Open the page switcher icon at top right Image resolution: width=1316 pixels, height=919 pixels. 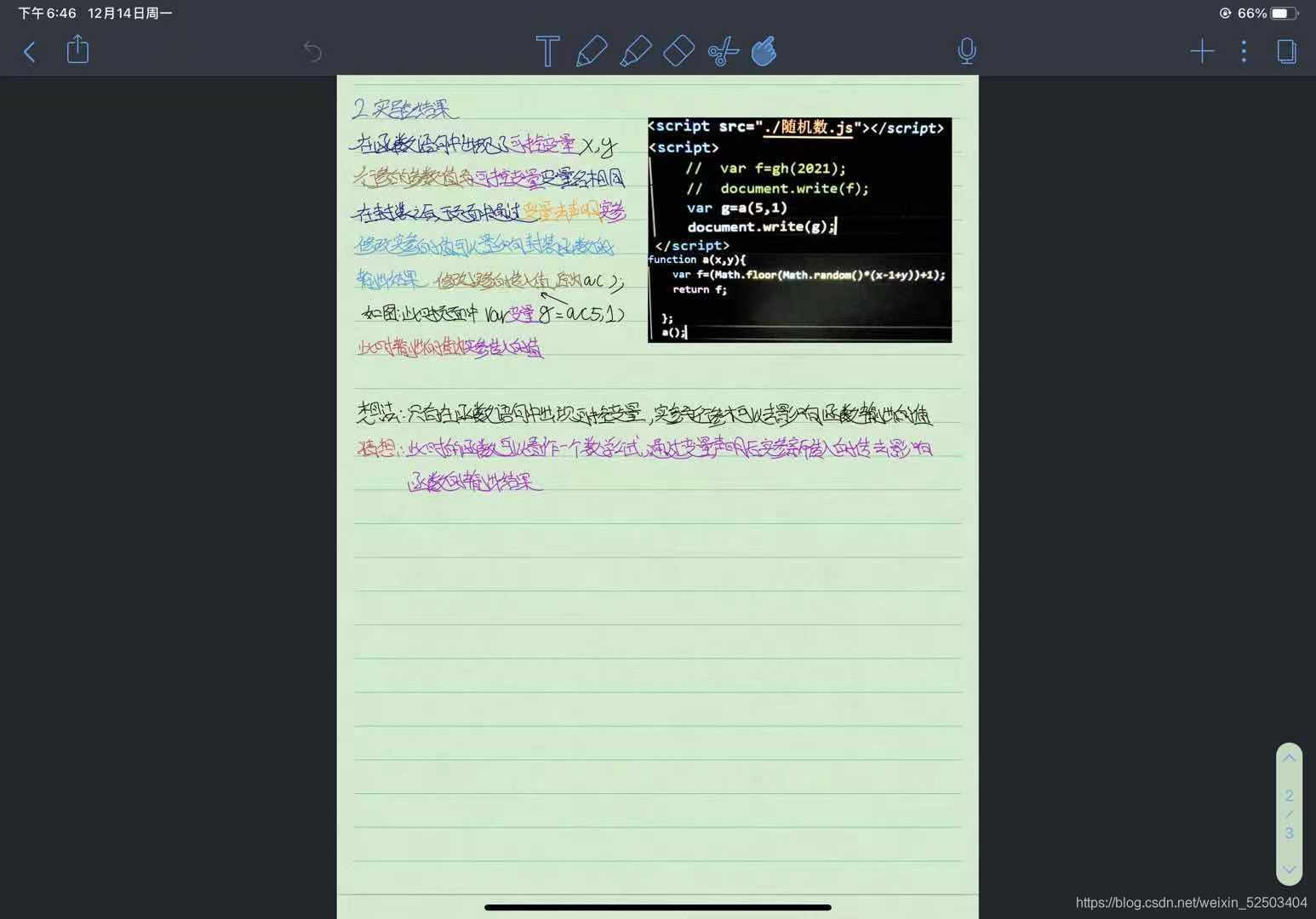[x=1285, y=51]
